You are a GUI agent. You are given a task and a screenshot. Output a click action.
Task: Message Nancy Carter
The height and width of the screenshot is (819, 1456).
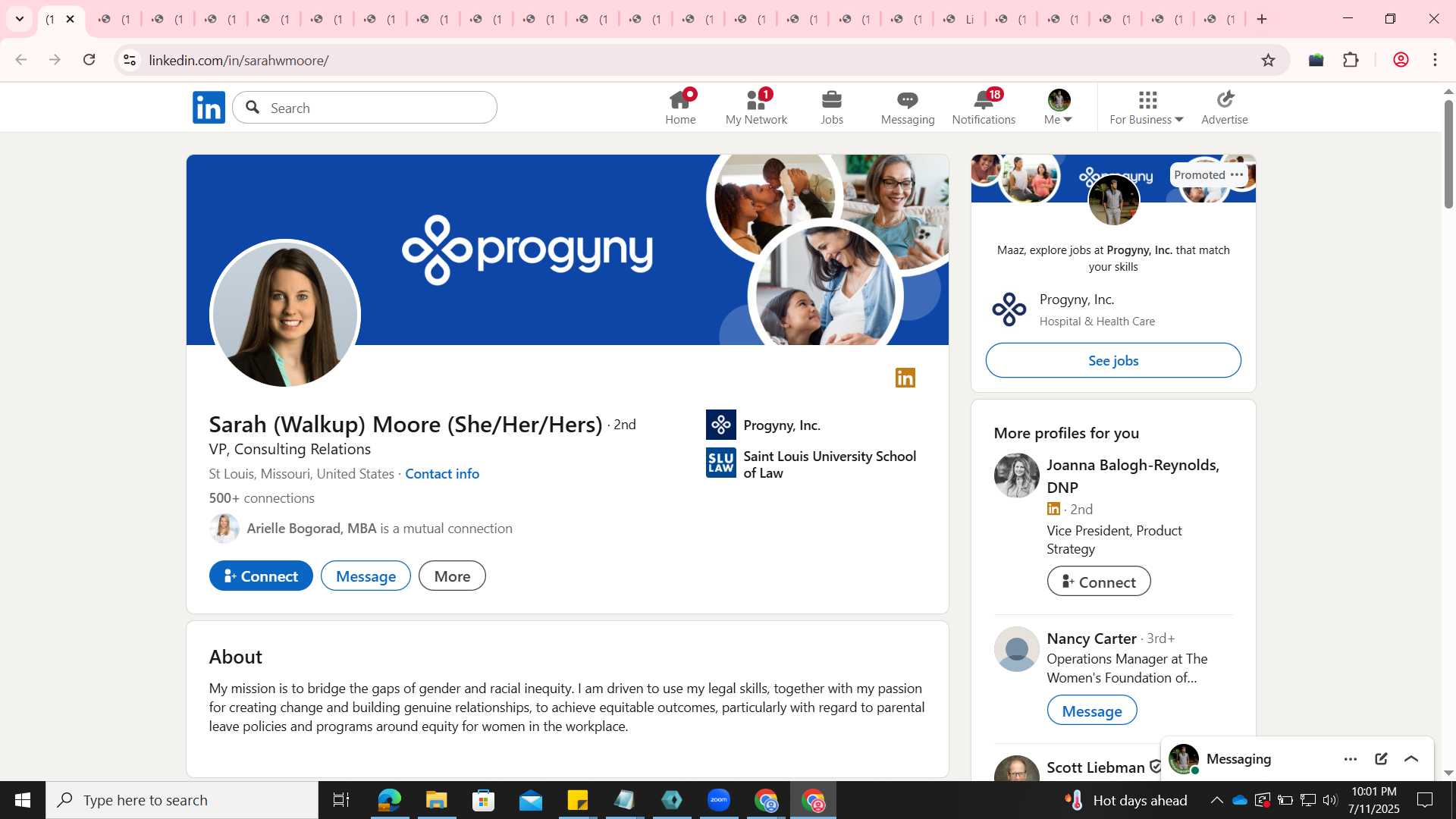1092,711
